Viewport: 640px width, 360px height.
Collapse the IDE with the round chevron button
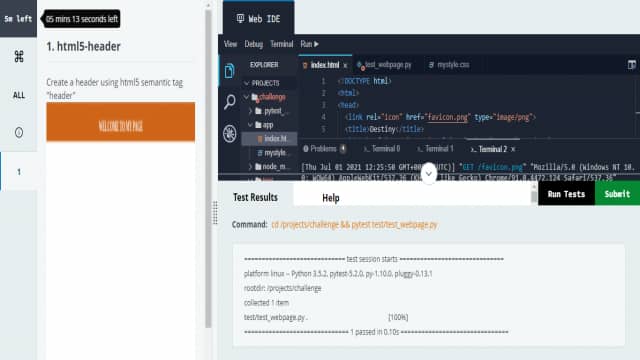(429, 173)
